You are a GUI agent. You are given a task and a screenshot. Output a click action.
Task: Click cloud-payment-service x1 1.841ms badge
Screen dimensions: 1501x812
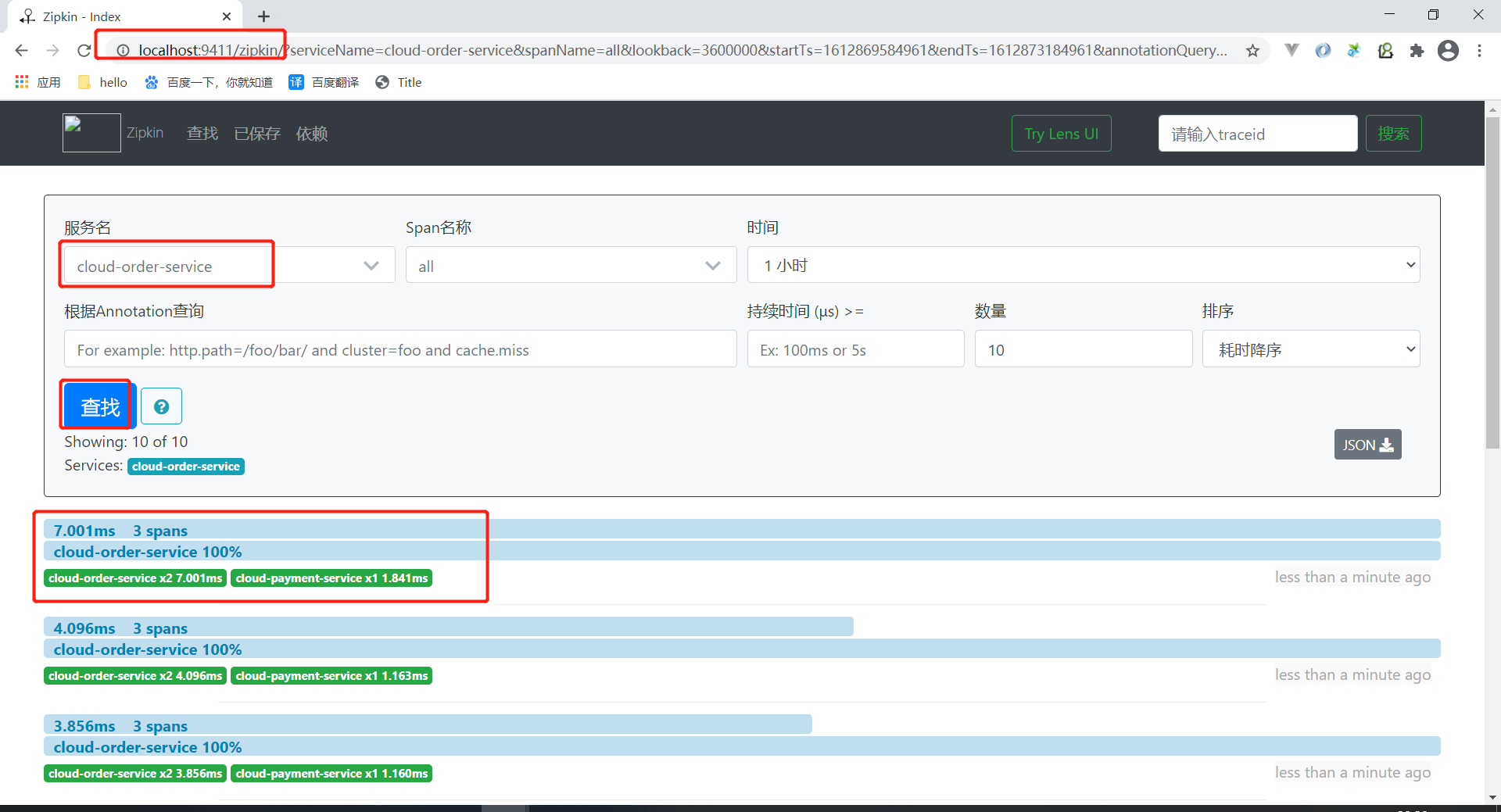coord(331,578)
